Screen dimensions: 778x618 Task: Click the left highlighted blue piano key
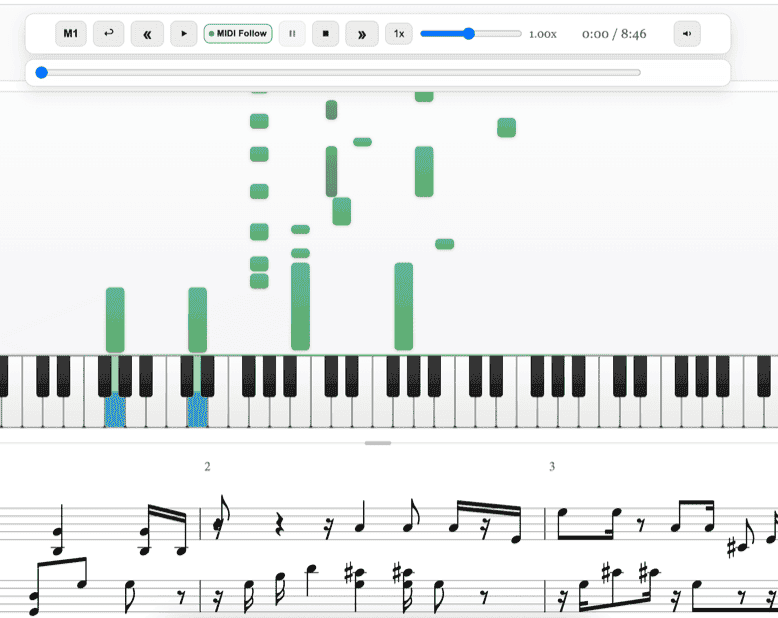pos(115,410)
